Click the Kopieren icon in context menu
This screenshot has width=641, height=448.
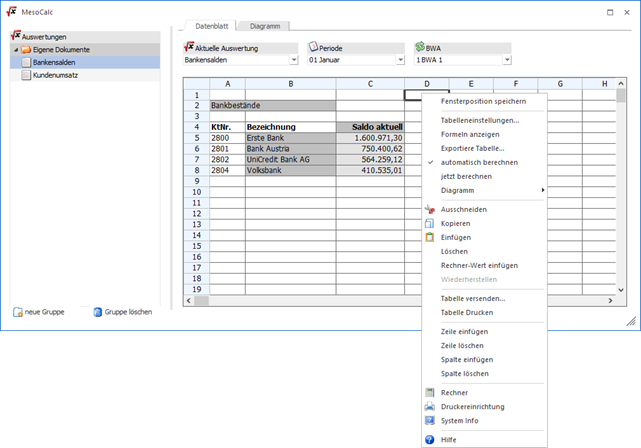point(430,223)
